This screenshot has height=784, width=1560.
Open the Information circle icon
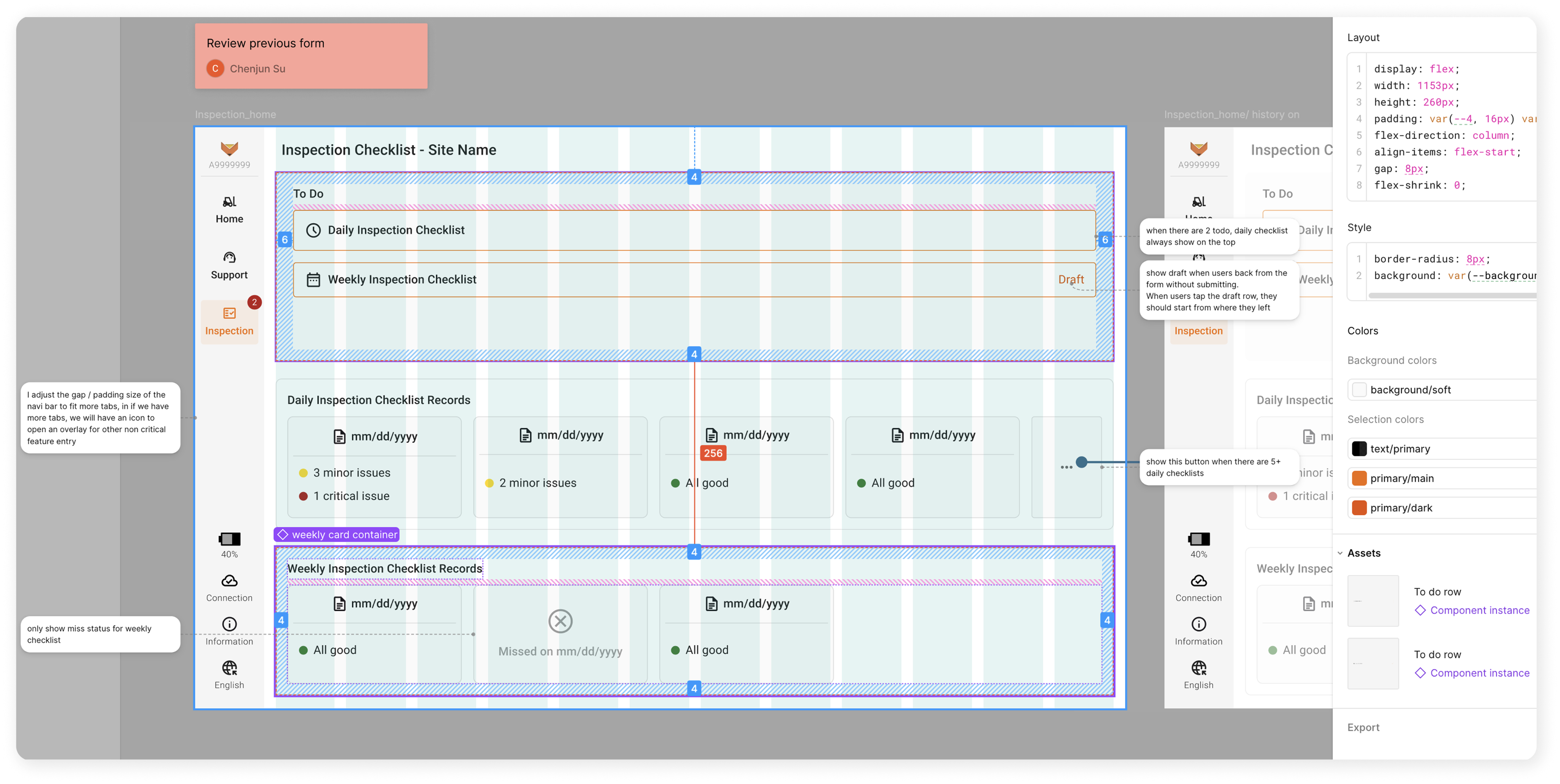point(229,624)
